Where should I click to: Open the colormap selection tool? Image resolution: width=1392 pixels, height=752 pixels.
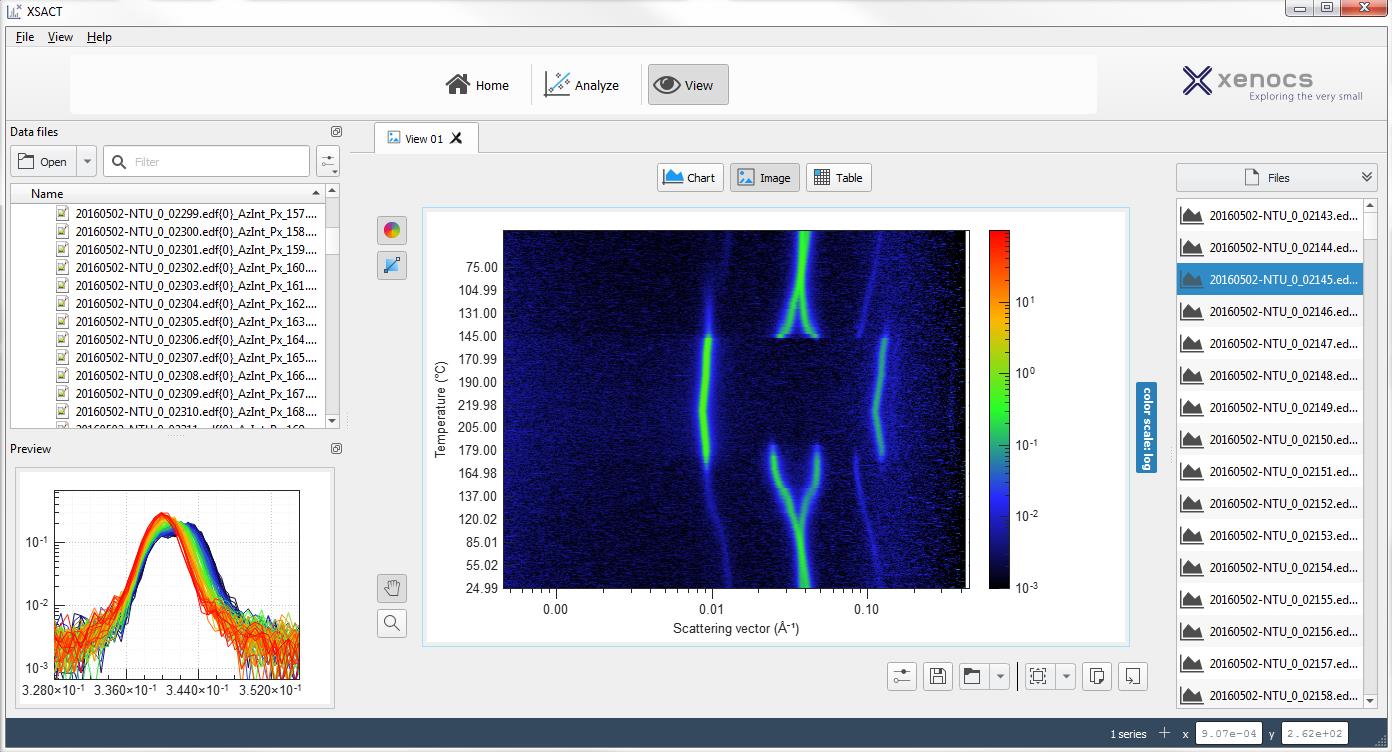391,230
